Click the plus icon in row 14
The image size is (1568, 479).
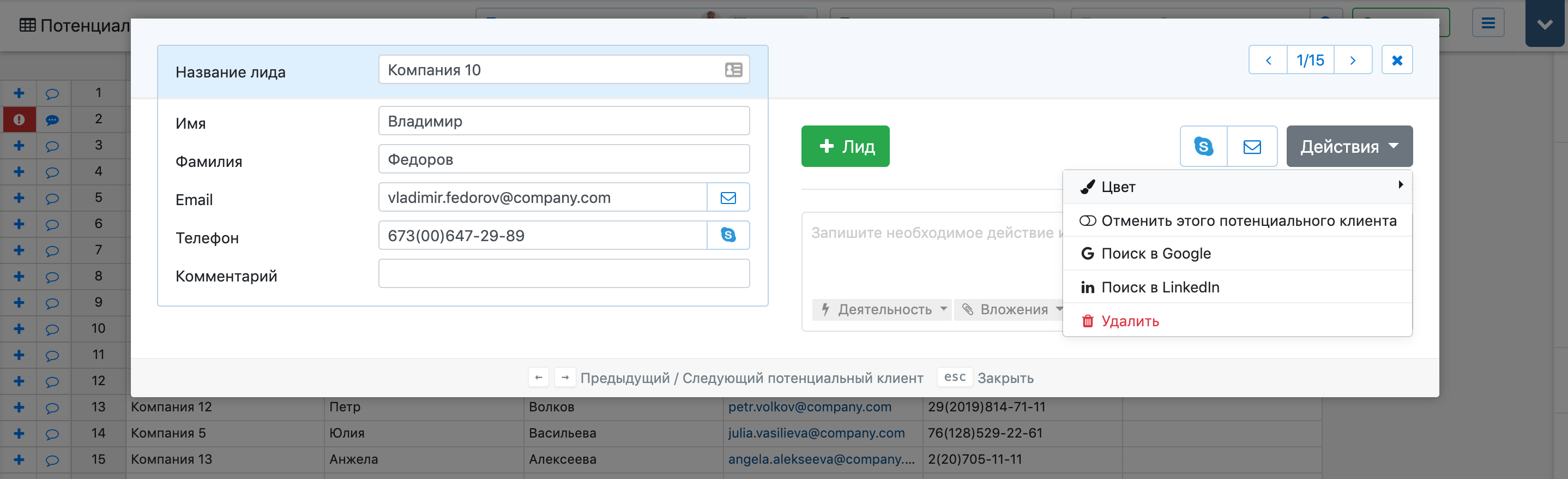[x=19, y=433]
